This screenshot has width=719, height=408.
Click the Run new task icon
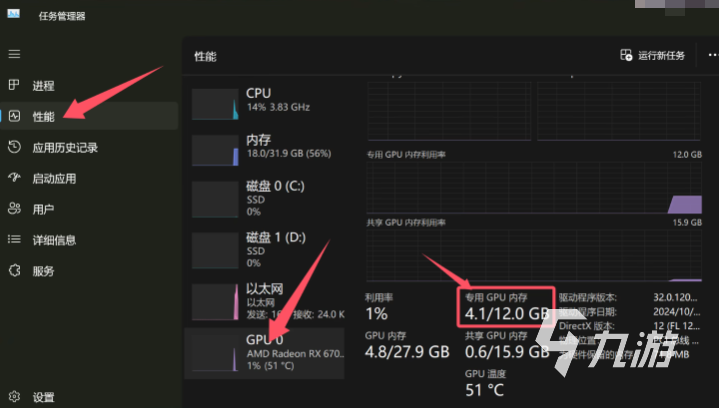(626, 55)
